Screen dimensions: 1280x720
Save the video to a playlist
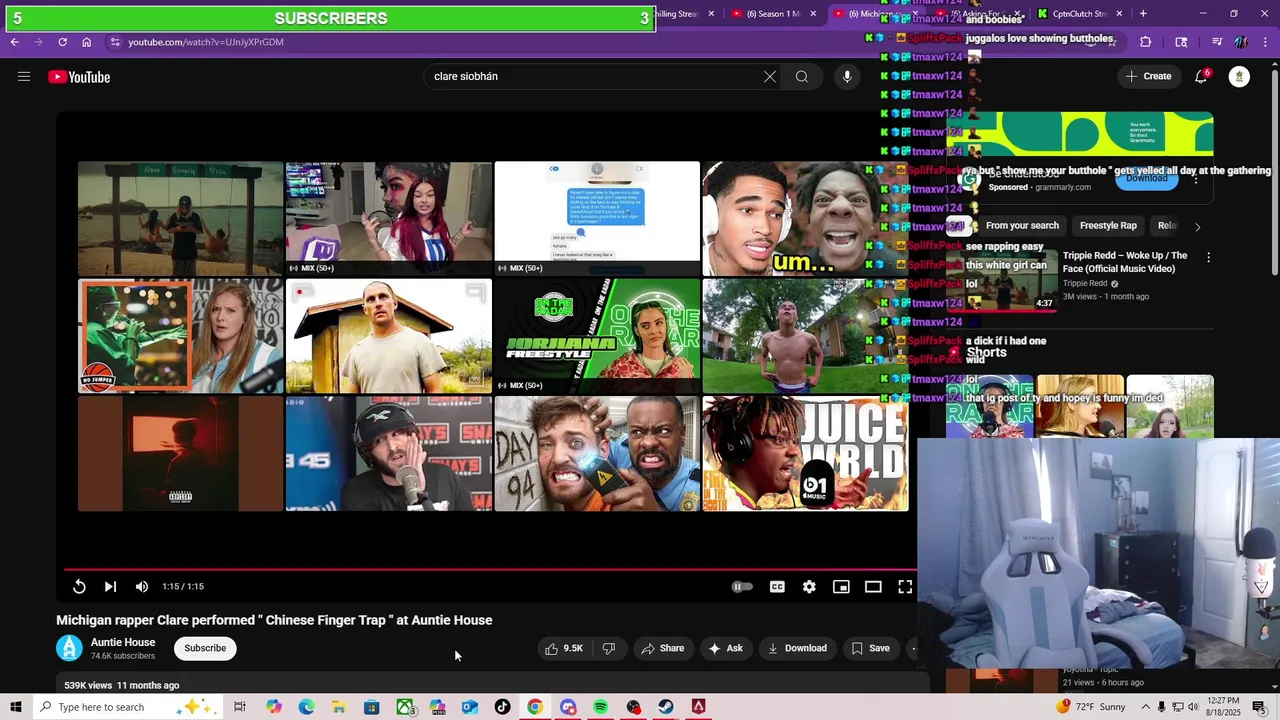[870, 648]
